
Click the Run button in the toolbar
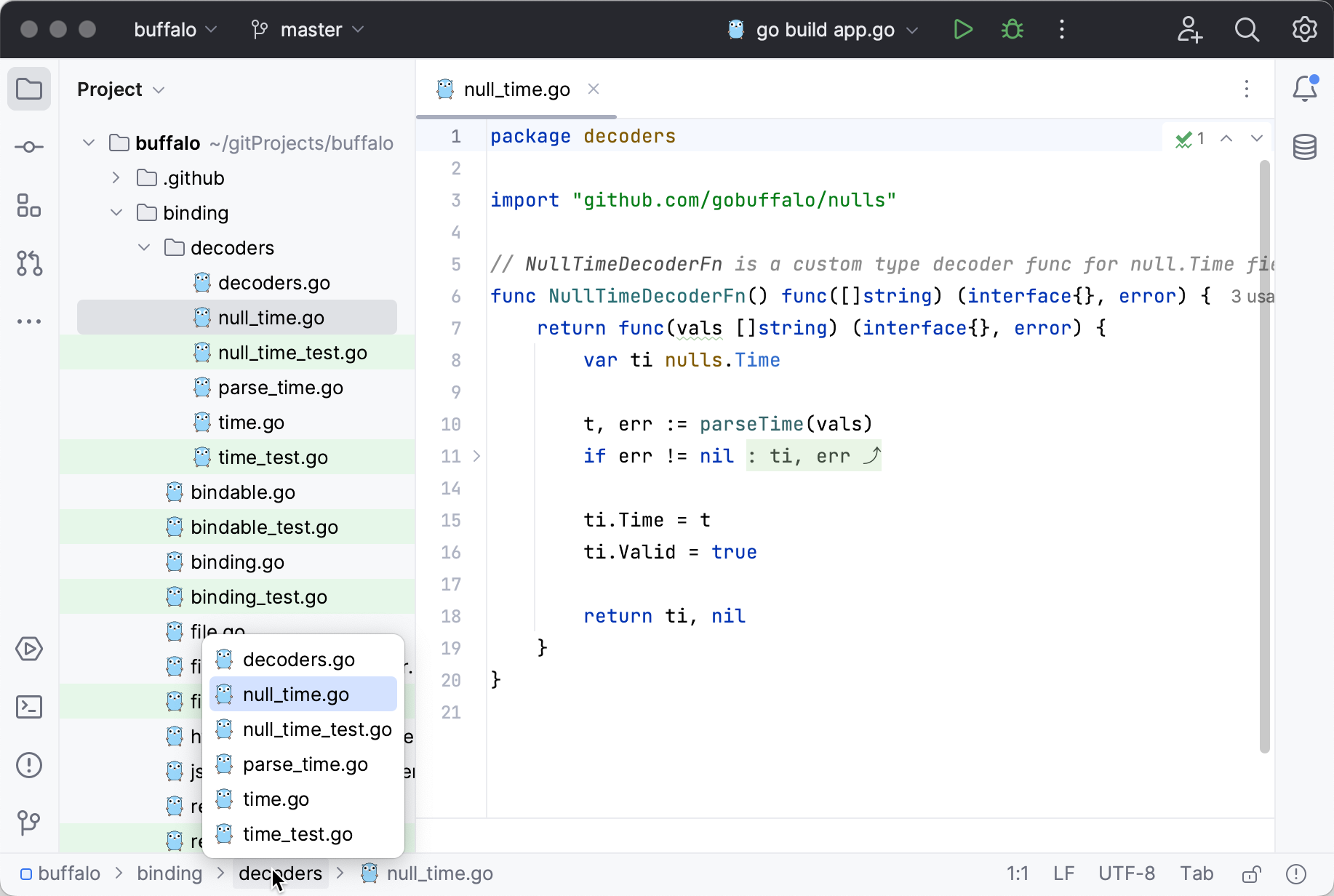pyautogui.click(x=963, y=30)
